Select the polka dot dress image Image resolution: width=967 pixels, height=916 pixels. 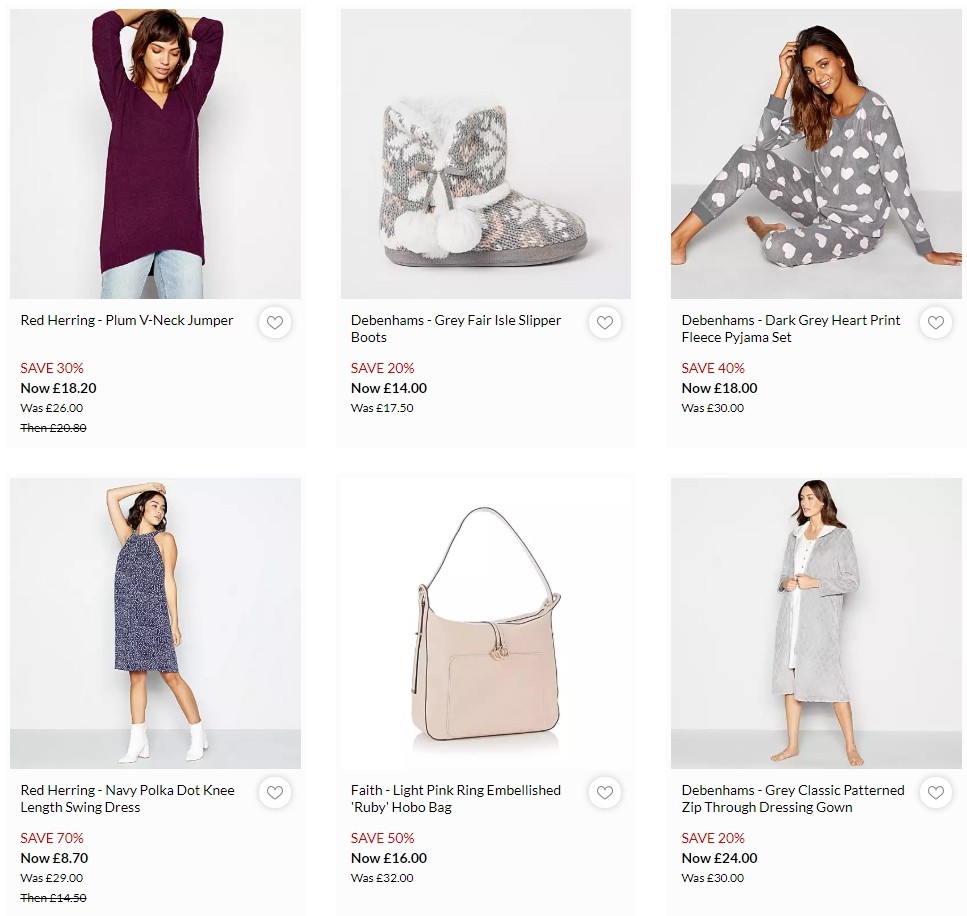(x=155, y=623)
